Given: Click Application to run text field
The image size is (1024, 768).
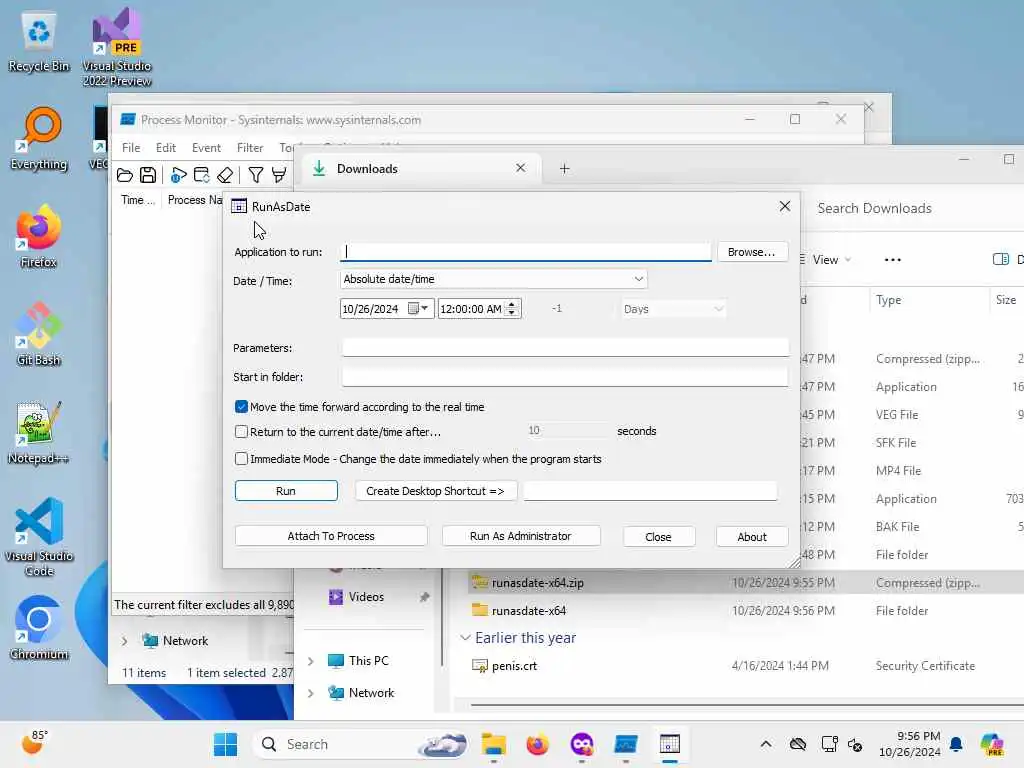Looking at the screenshot, I should (x=526, y=252).
